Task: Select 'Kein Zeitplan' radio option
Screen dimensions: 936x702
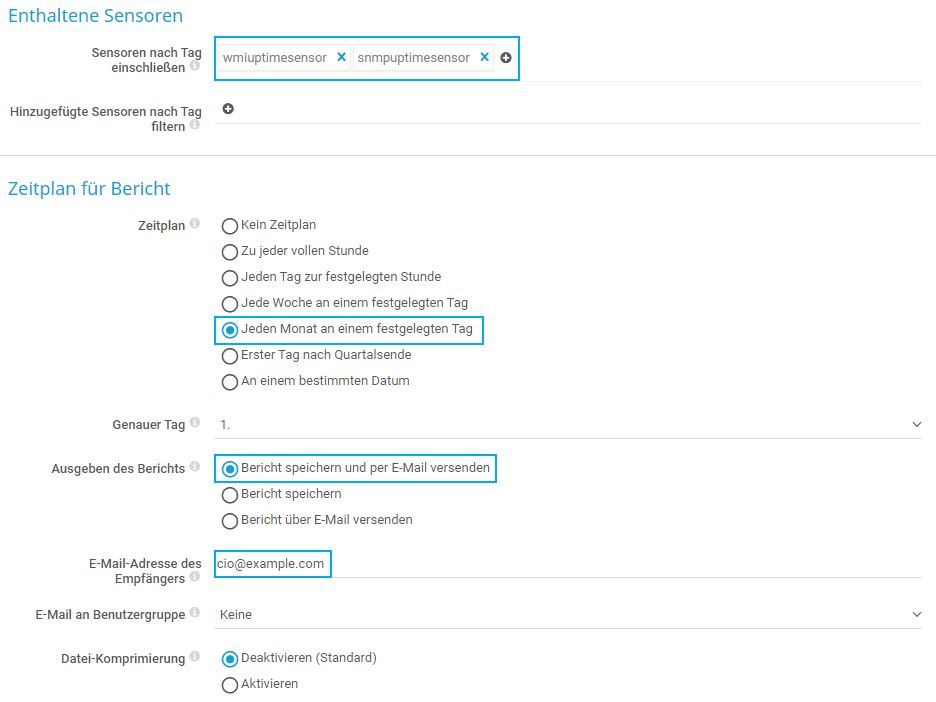Action: 230,226
